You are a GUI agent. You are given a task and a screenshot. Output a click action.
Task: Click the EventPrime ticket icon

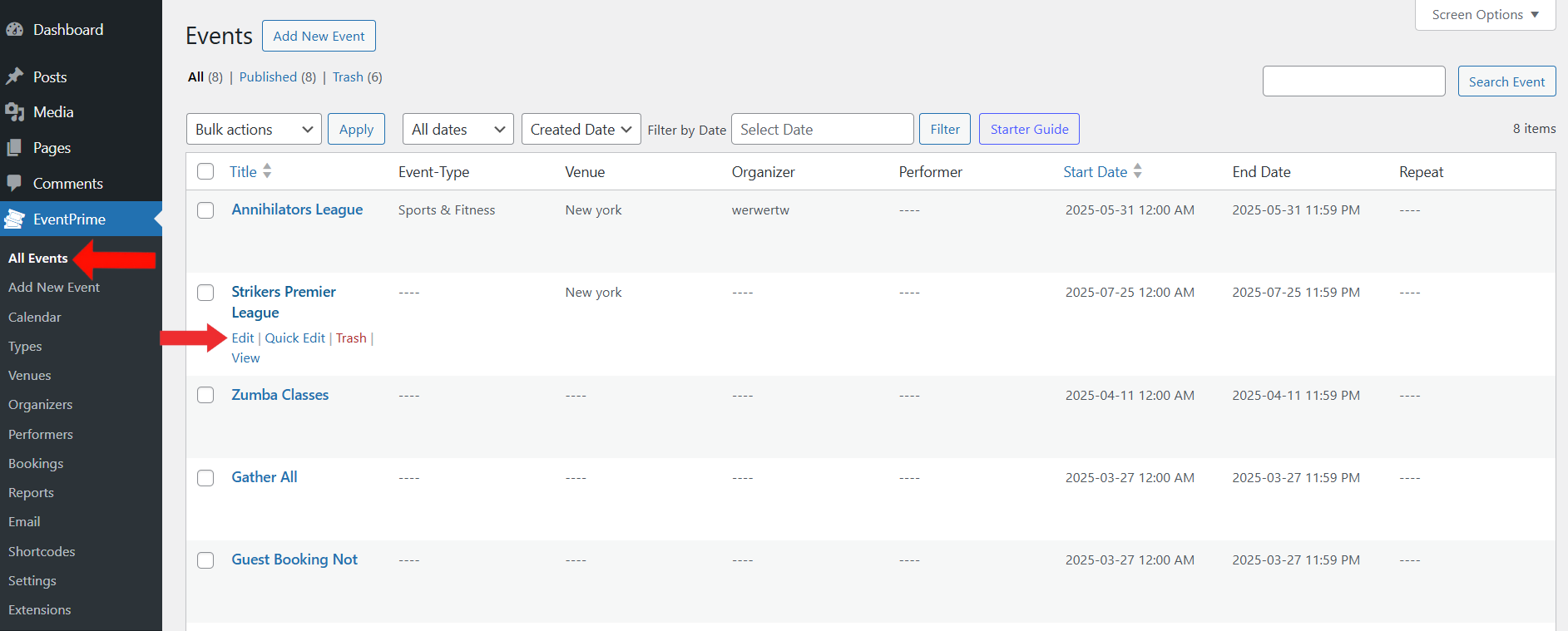(14, 219)
